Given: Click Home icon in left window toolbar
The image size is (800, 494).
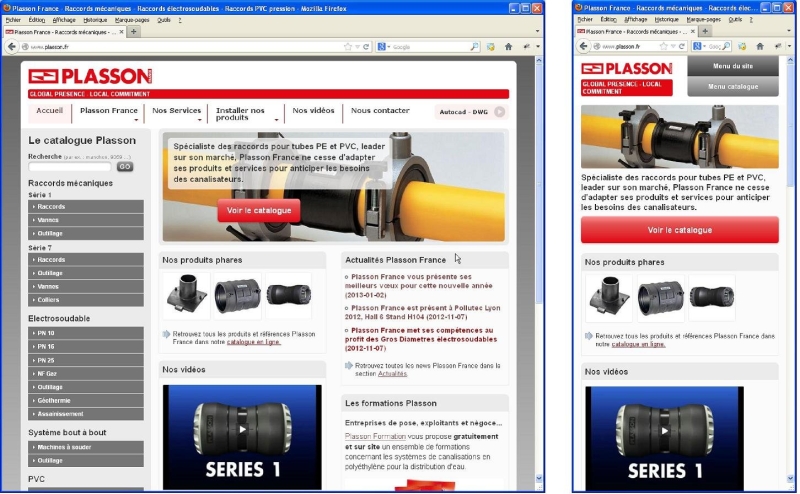Looking at the screenshot, I should click(508, 46).
